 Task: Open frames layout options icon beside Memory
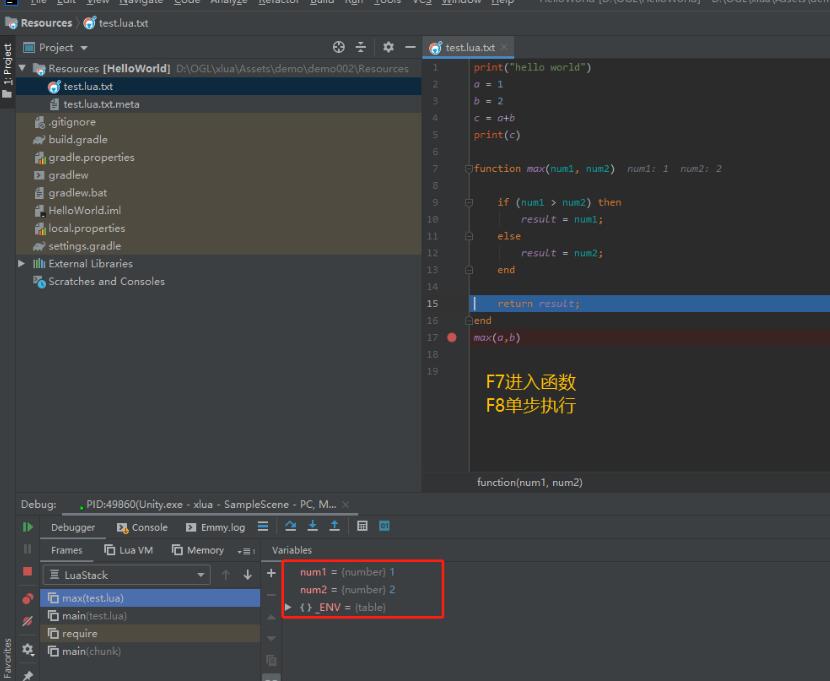pos(246,551)
